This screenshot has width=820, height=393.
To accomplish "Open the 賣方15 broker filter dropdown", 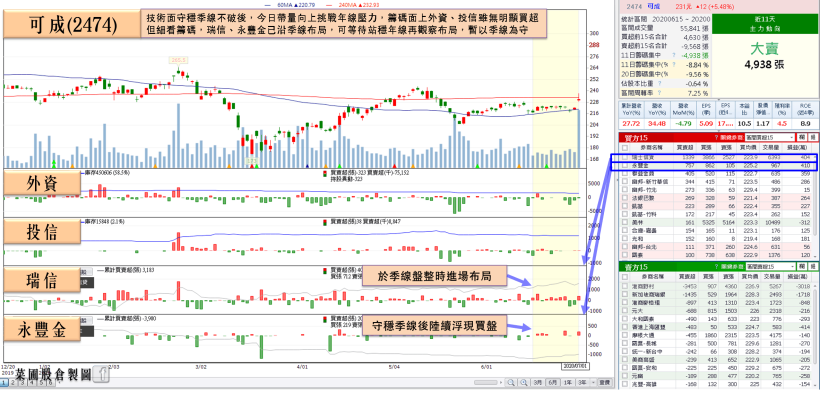I will coord(770,266).
